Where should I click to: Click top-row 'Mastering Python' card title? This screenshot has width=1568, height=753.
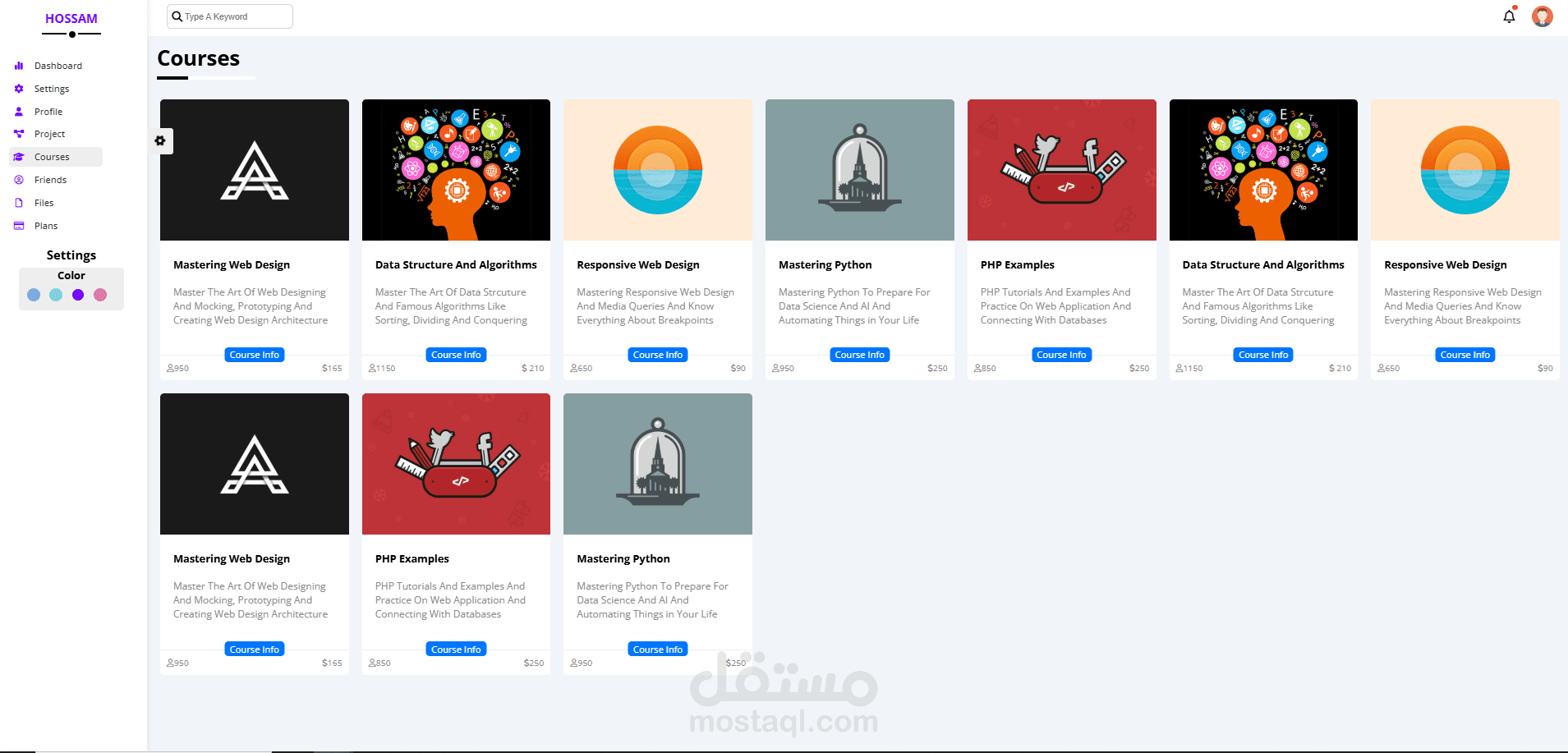pyautogui.click(x=825, y=264)
